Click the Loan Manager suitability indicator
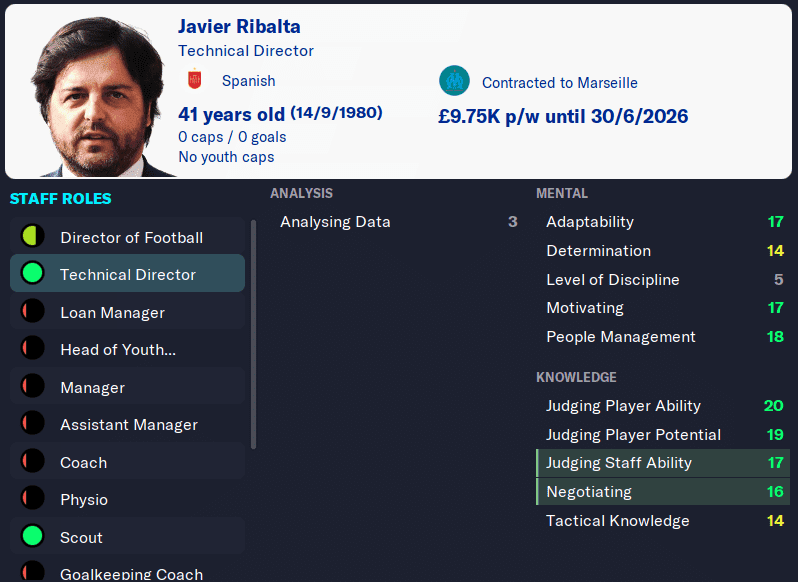798x582 pixels. click(x=32, y=312)
